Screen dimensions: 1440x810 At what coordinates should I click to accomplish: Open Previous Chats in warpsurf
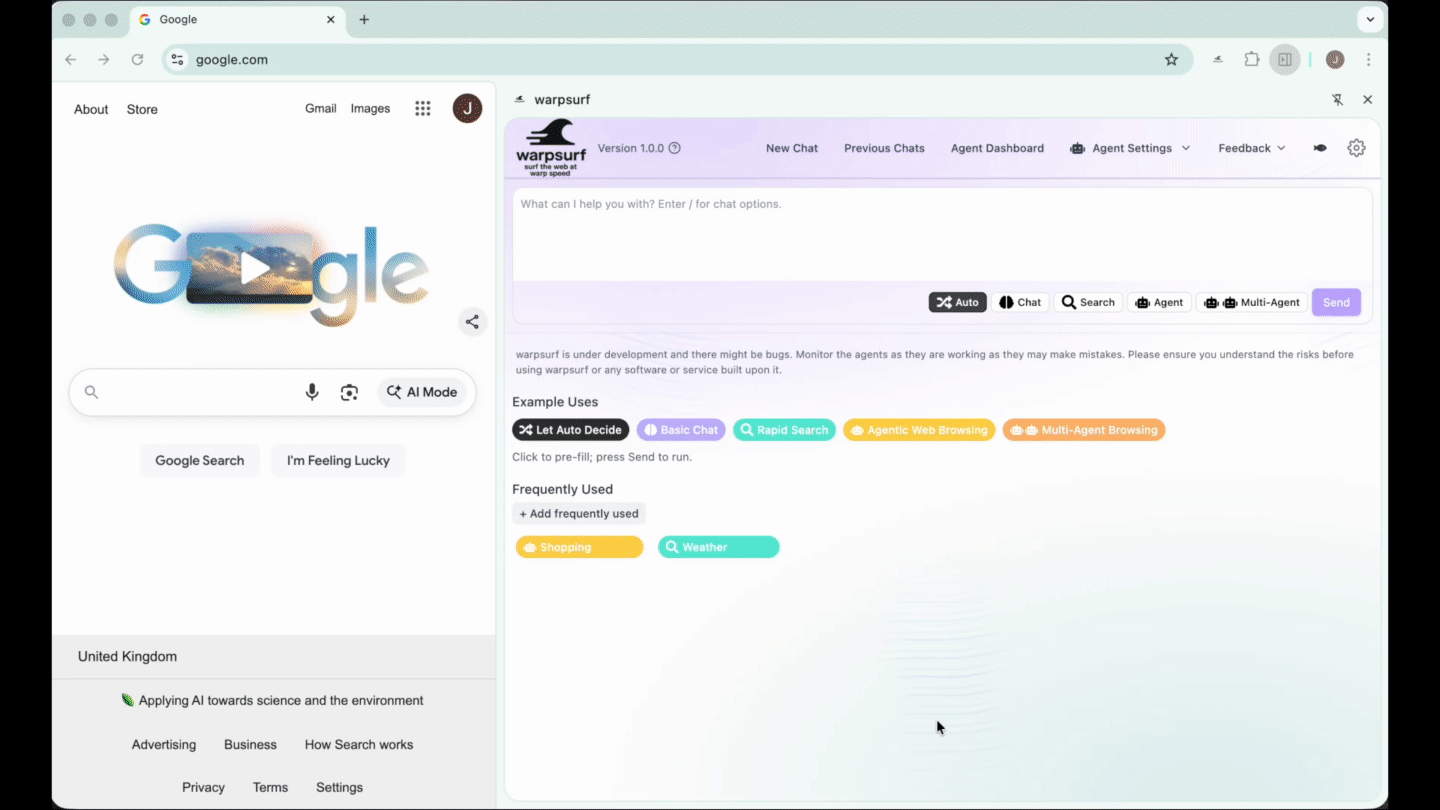coord(884,147)
